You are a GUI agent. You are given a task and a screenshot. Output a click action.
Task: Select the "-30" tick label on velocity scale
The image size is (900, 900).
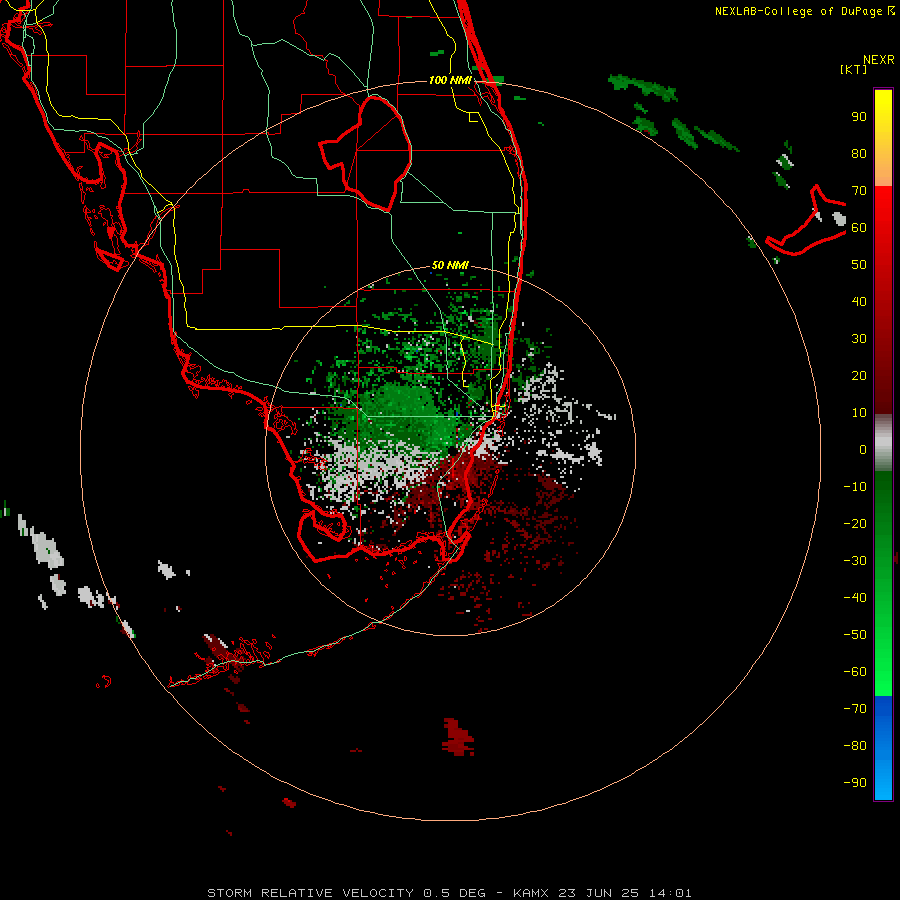(x=855, y=561)
